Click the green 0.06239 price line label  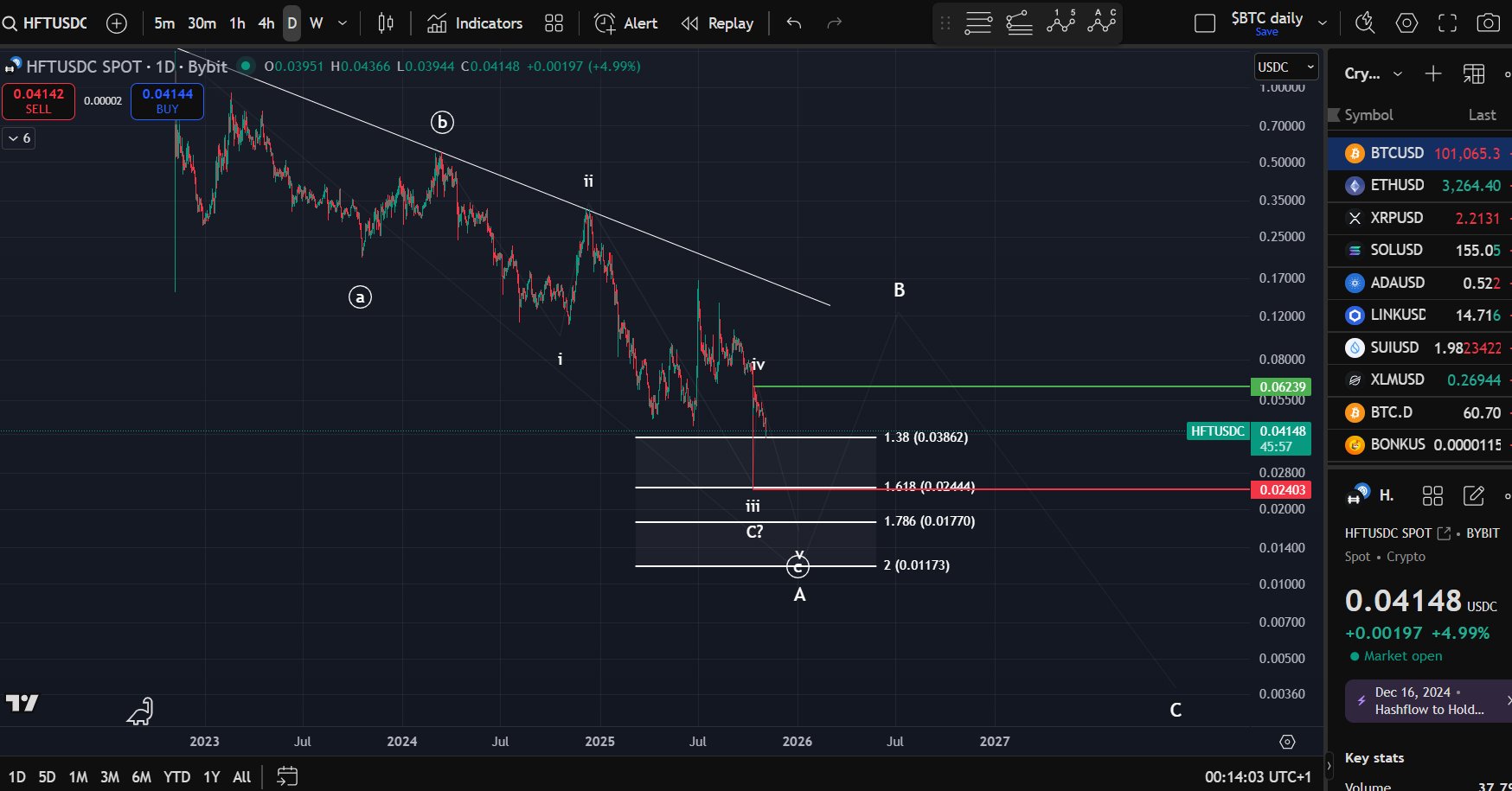coord(1281,386)
